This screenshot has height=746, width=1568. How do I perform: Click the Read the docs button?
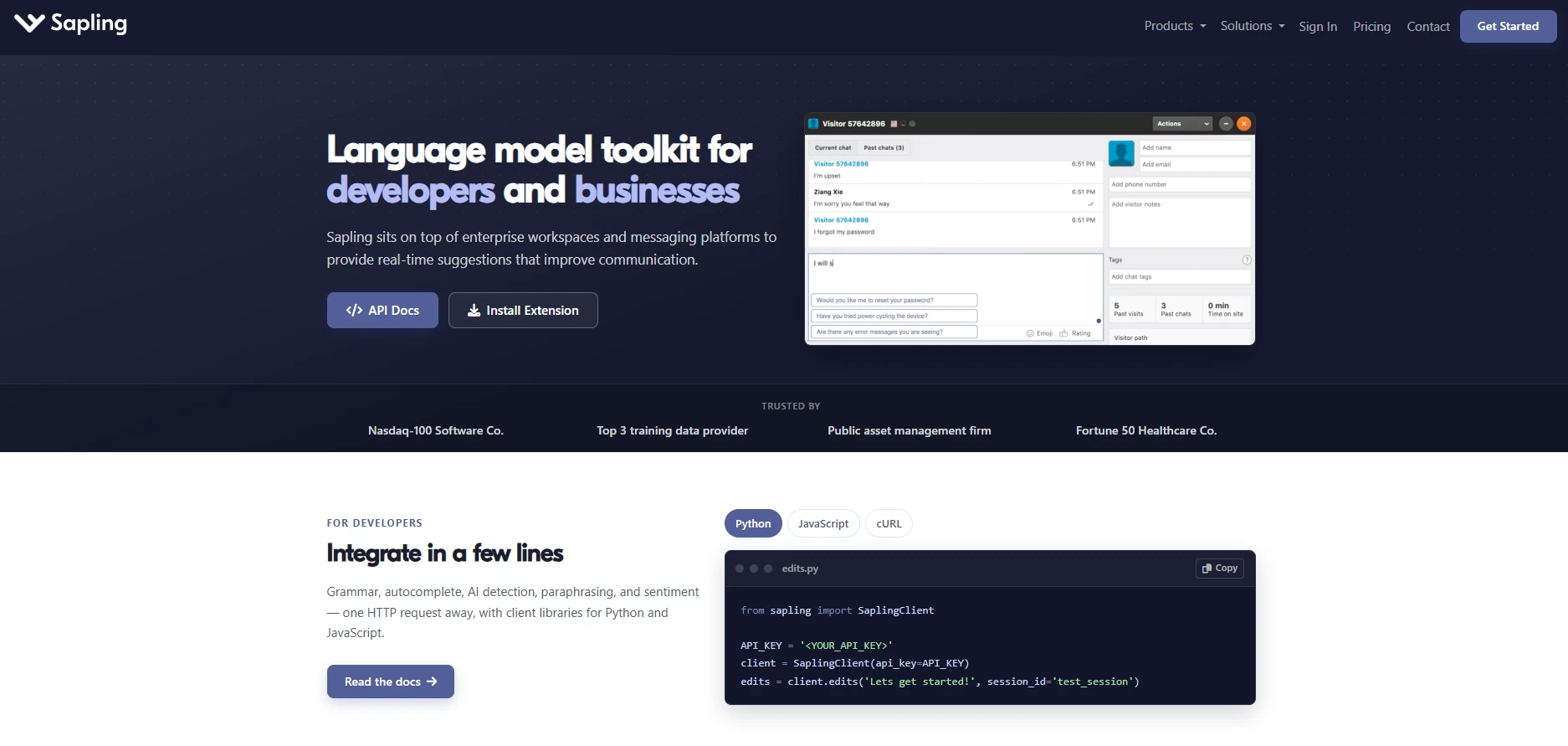pos(391,682)
